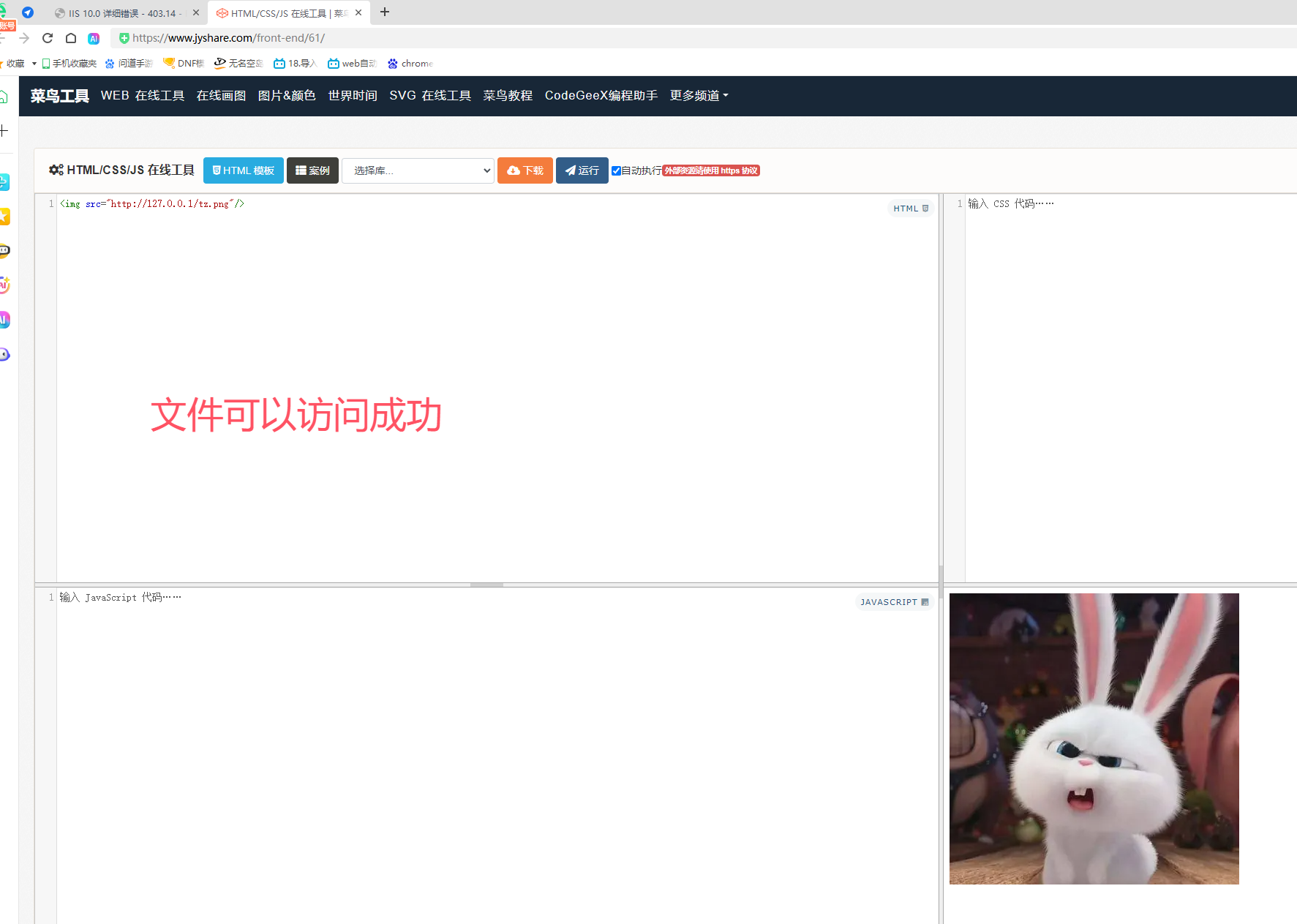Click the orange 下载 button
1297x924 pixels.
[525, 170]
